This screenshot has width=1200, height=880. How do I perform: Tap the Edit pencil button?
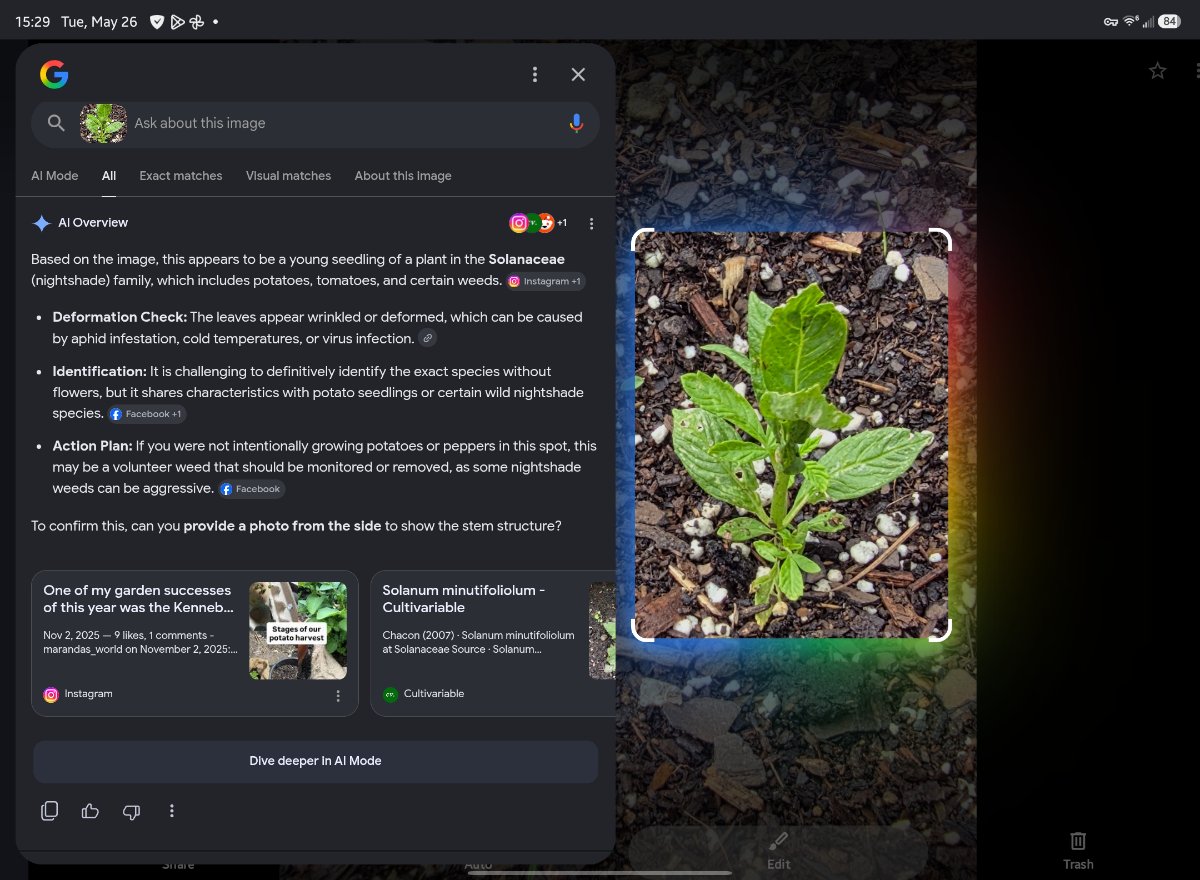coord(778,850)
